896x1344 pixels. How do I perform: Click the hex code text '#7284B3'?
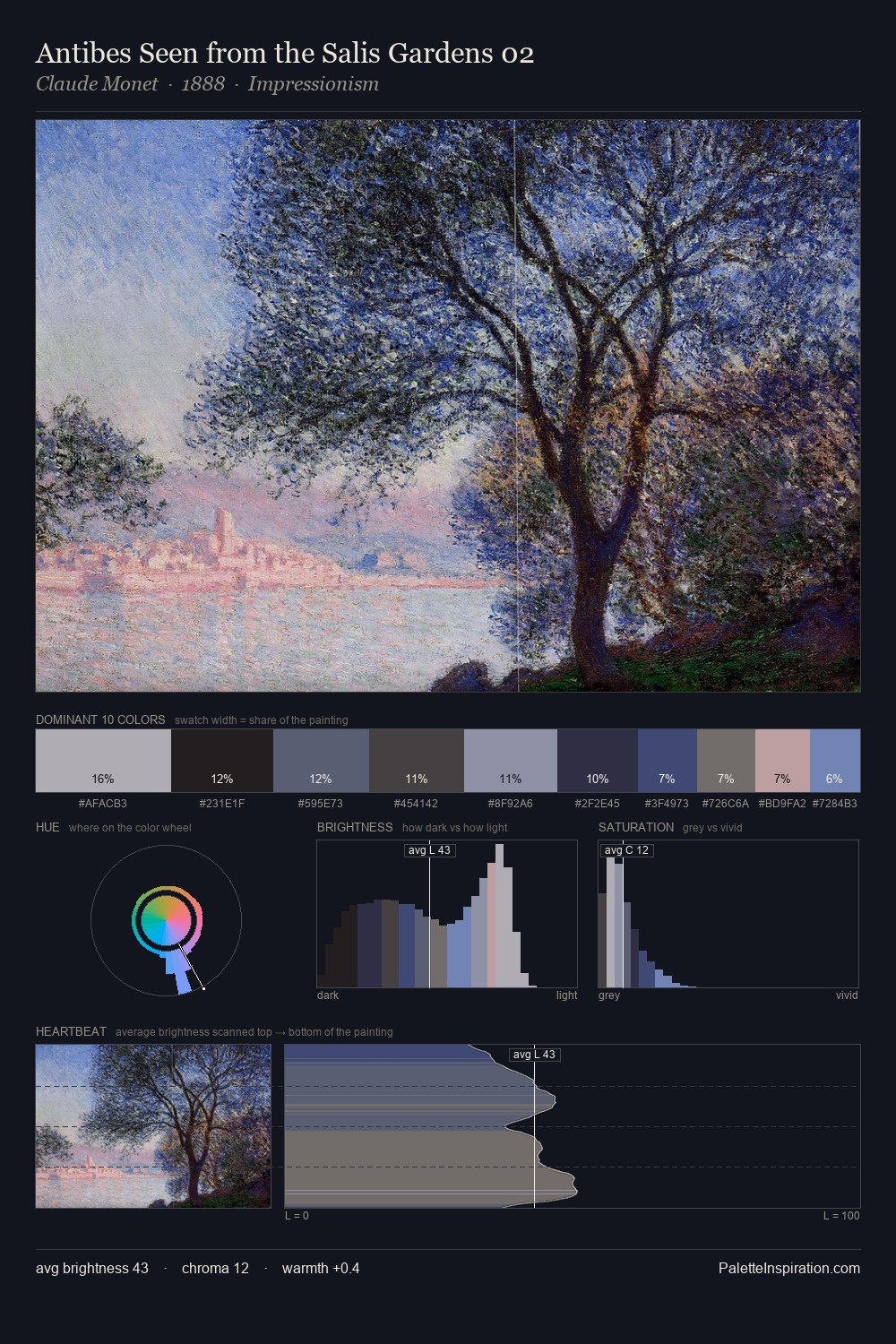tap(835, 804)
